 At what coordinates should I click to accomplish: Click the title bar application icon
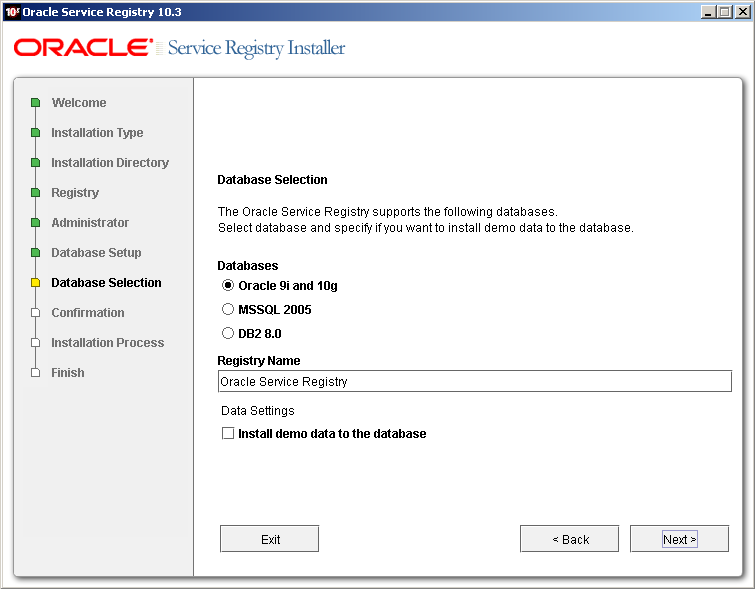click(x=12, y=12)
